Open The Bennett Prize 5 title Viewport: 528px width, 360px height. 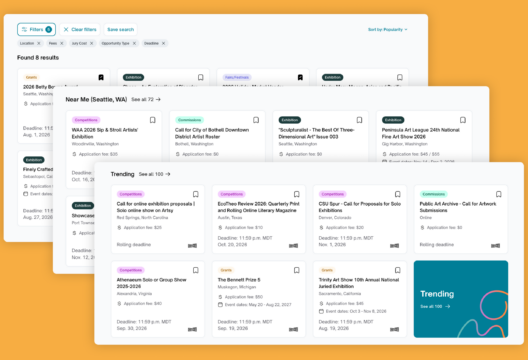[239, 280]
